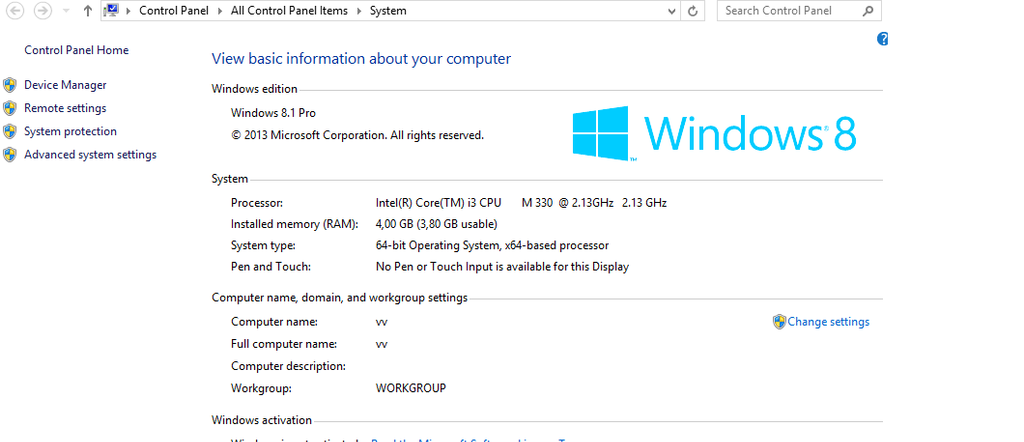Click the Full computer name label
1024x442 pixels.
284,344
